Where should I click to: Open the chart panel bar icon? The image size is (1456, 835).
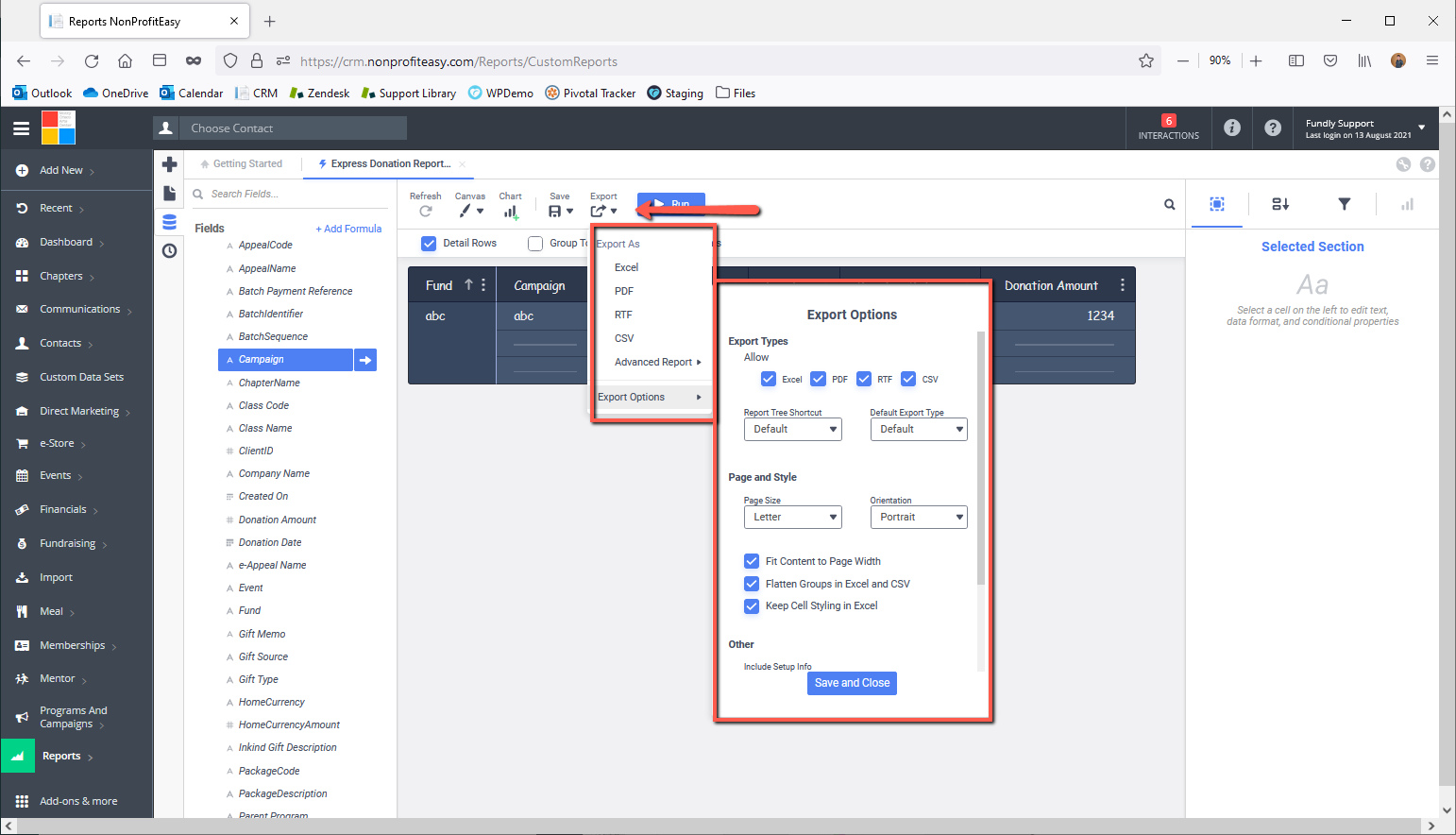click(x=1407, y=204)
